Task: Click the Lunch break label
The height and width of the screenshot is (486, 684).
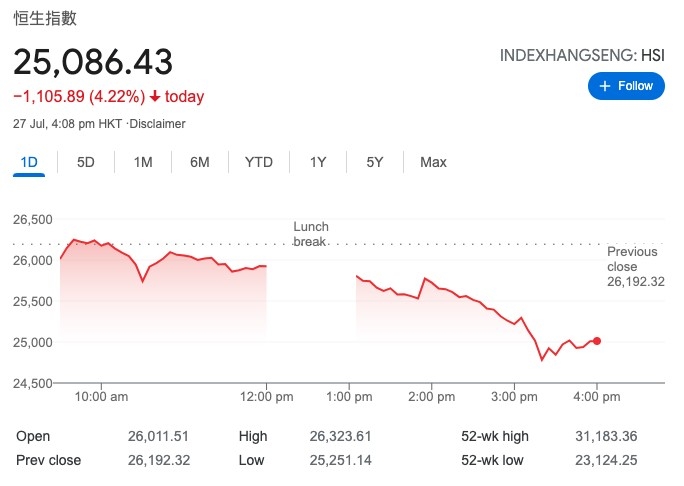Action: click(x=311, y=234)
